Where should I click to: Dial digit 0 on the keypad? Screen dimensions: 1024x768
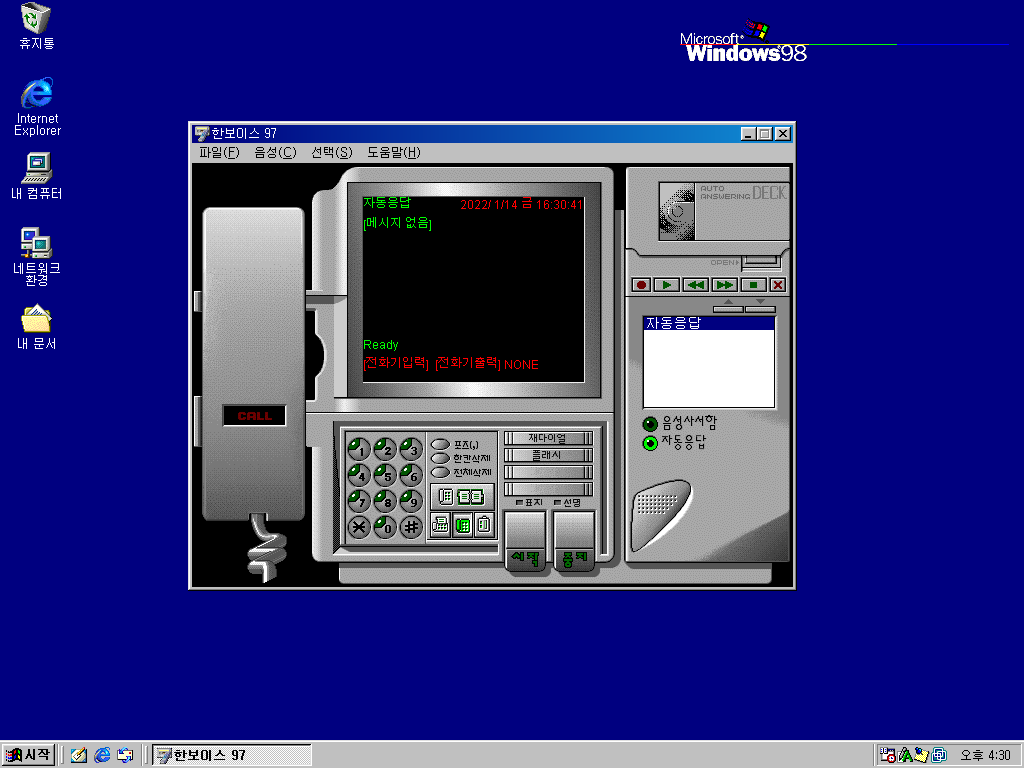point(385,526)
